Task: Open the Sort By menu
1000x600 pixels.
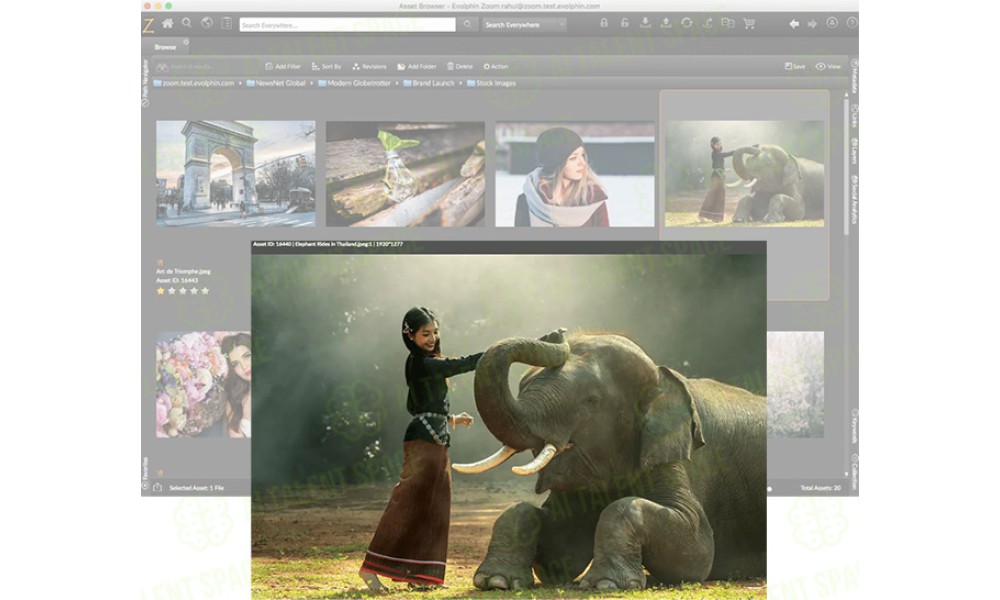Action: [x=327, y=66]
